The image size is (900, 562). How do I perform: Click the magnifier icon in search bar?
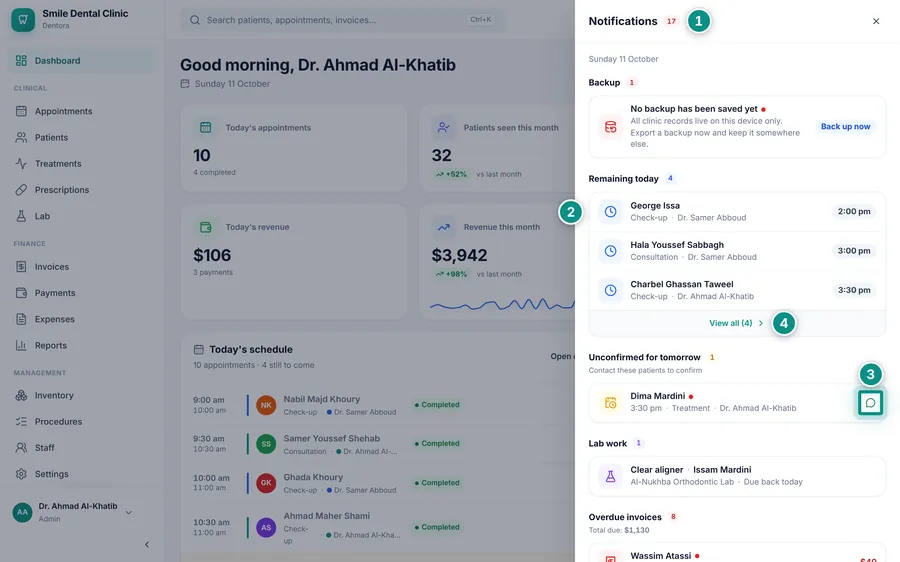[x=195, y=20]
